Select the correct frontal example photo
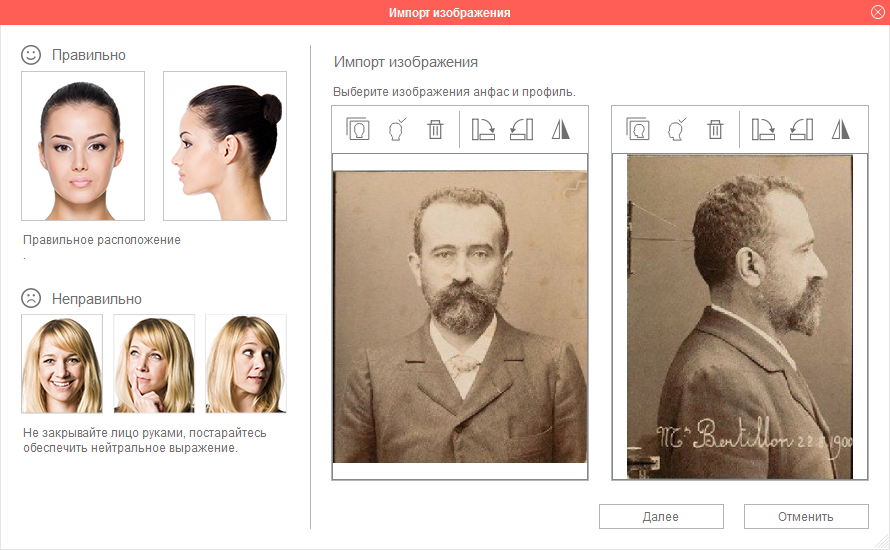890x550 pixels. [x=83, y=146]
